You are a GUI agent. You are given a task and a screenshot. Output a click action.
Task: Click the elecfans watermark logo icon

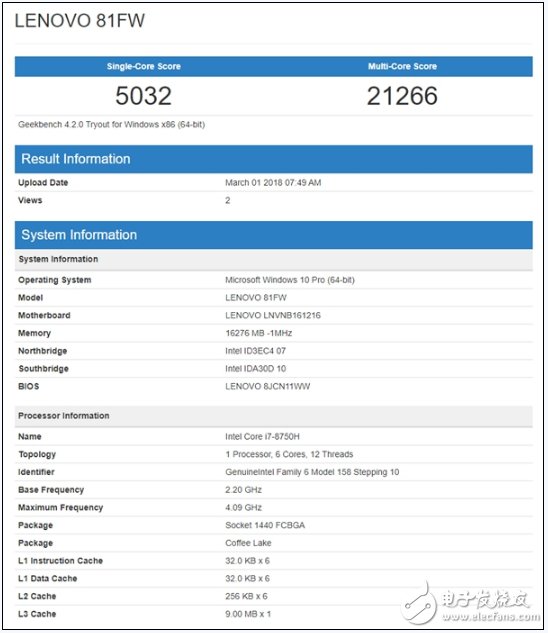(419, 604)
